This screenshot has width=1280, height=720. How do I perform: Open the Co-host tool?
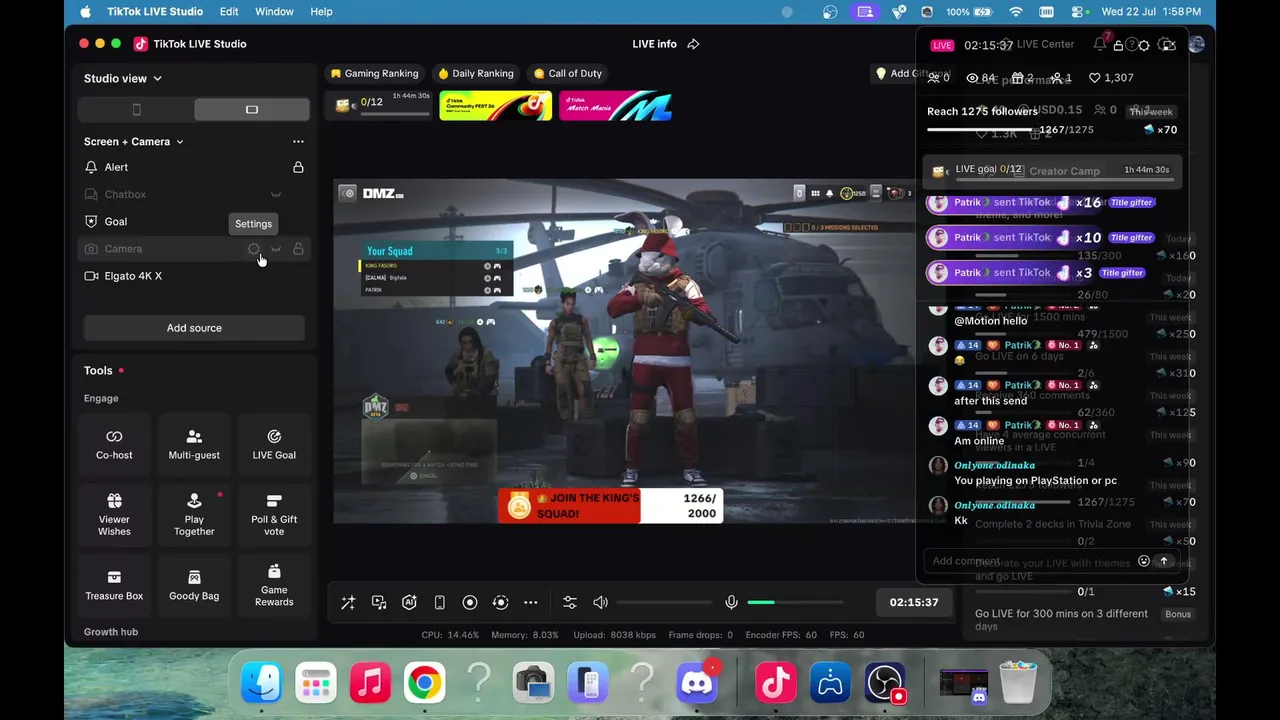(114, 444)
